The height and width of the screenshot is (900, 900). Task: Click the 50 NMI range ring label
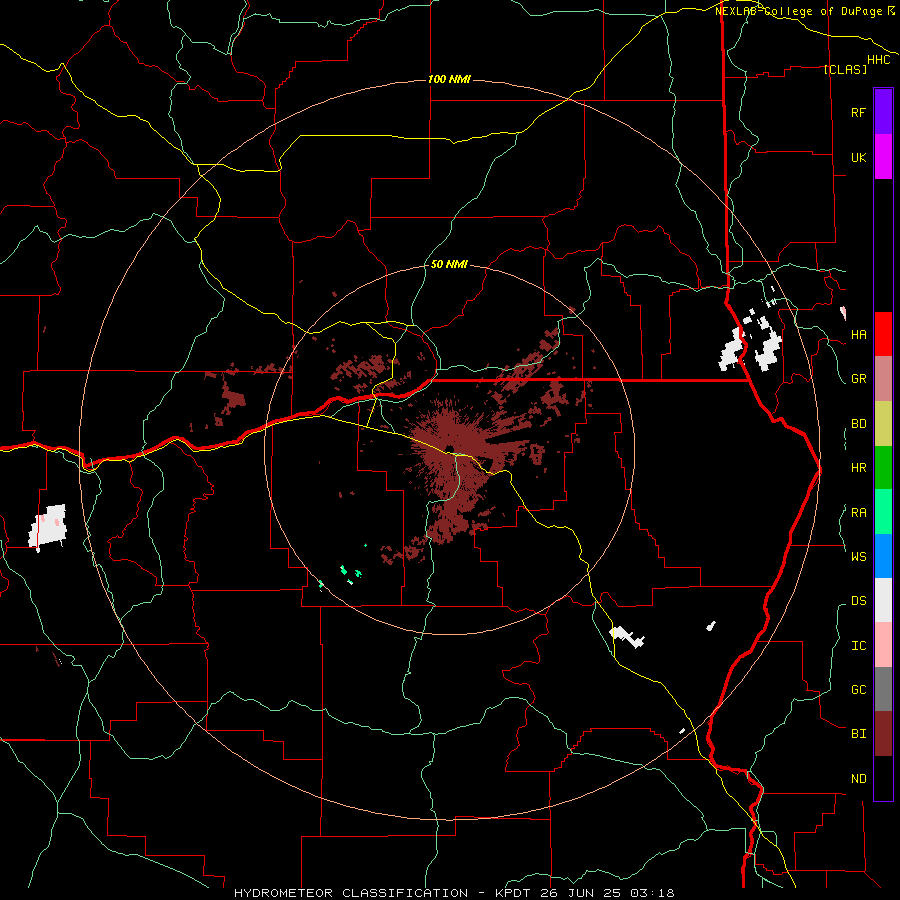point(449,264)
